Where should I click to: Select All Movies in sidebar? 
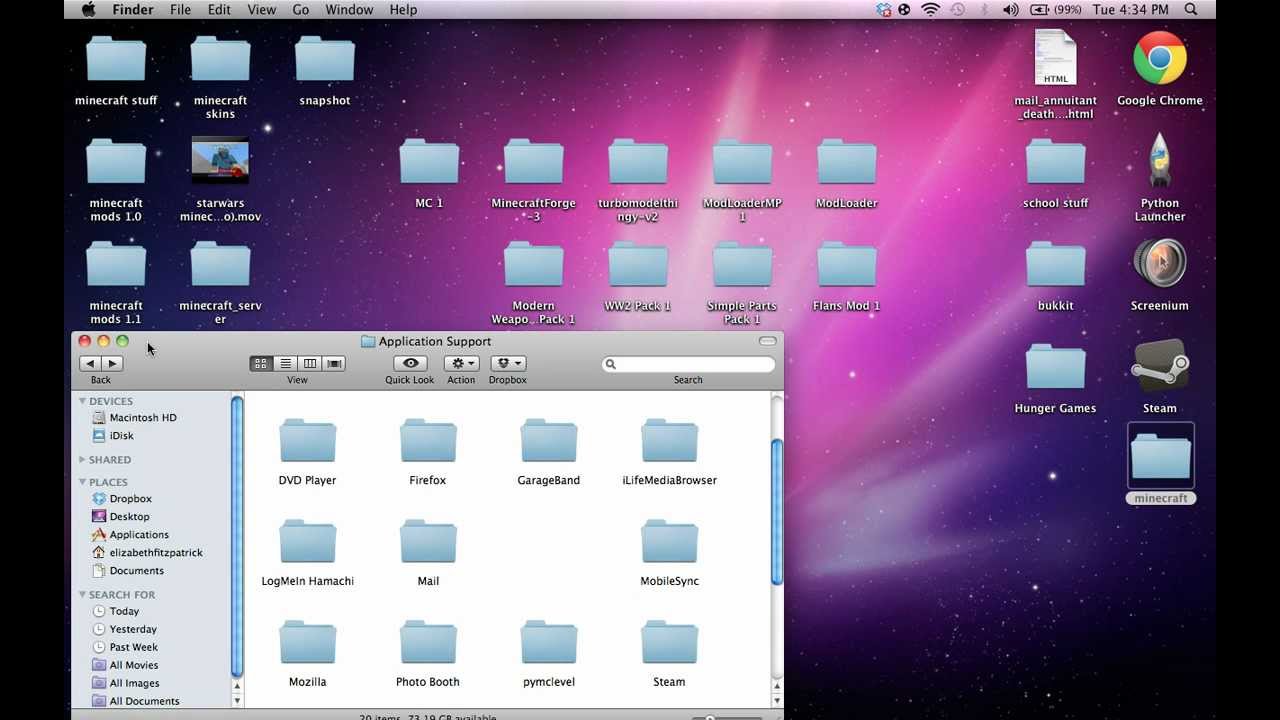(x=125, y=665)
